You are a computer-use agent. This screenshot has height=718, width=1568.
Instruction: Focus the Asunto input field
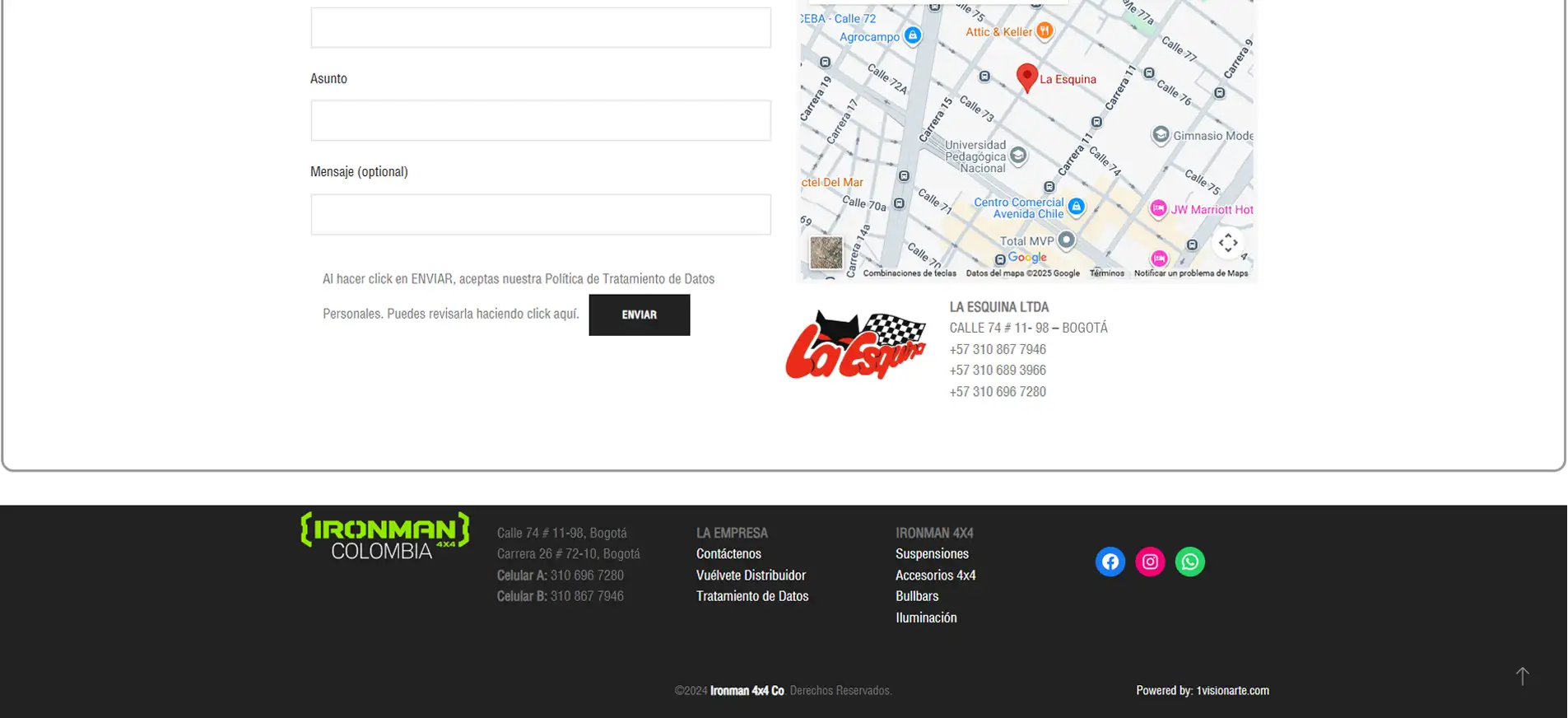pos(541,121)
